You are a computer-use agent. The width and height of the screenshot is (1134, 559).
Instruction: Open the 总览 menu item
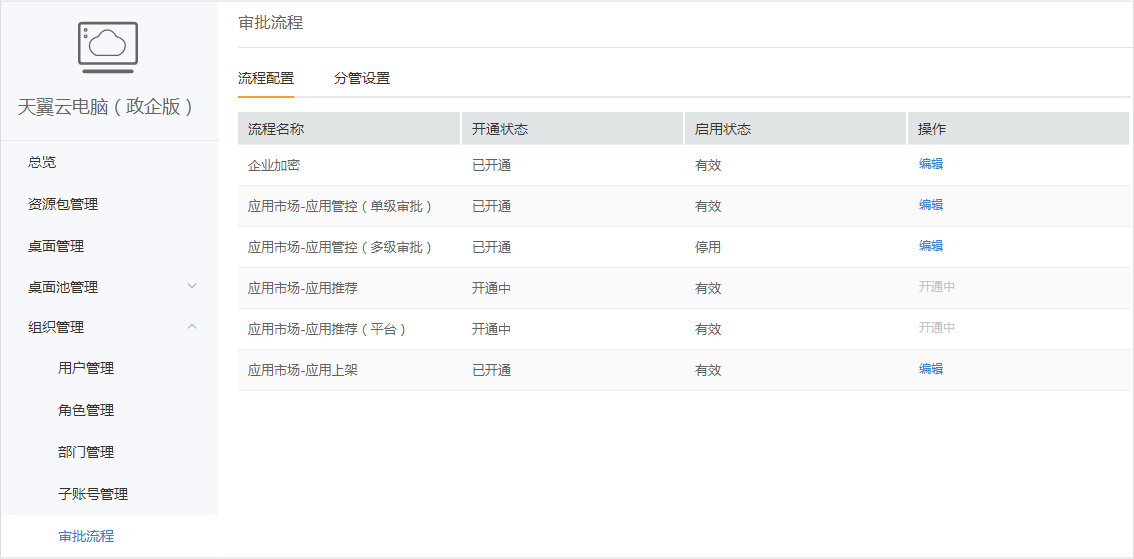(42, 162)
